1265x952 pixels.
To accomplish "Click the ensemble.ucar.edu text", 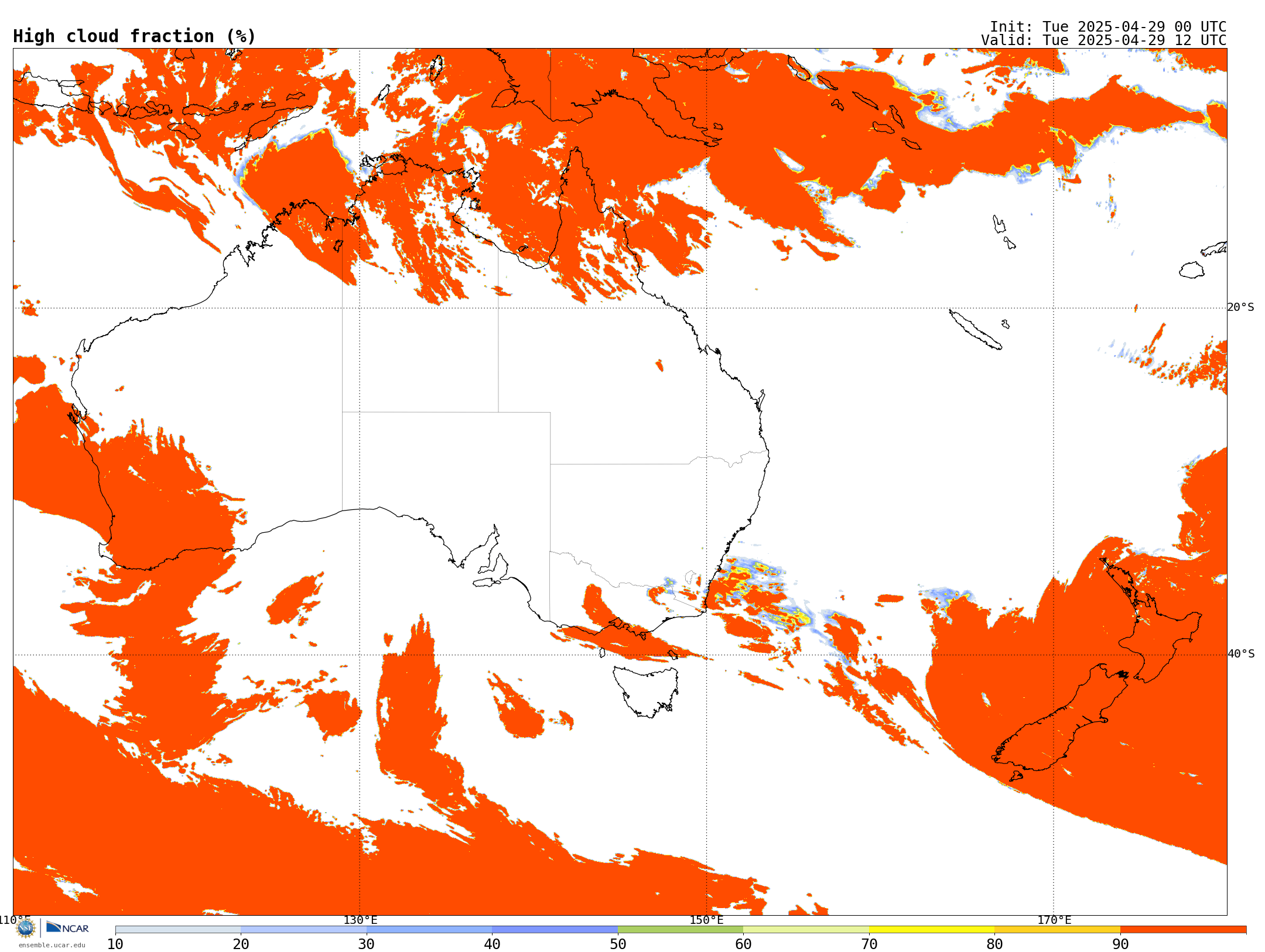I will [x=52, y=945].
